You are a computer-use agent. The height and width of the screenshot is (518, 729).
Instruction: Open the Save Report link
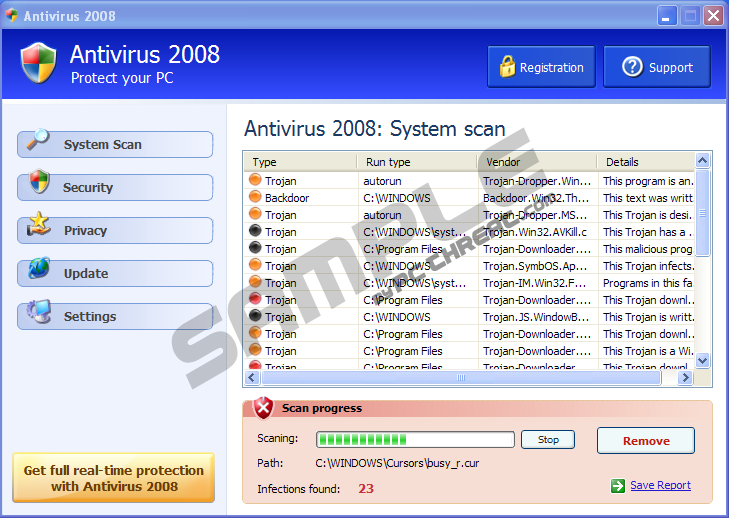(x=660, y=485)
